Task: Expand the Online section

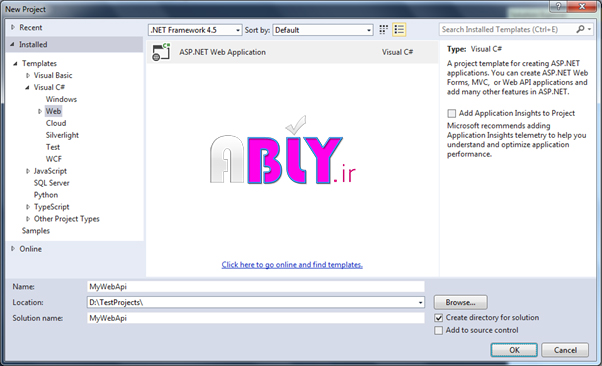Action: point(13,249)
